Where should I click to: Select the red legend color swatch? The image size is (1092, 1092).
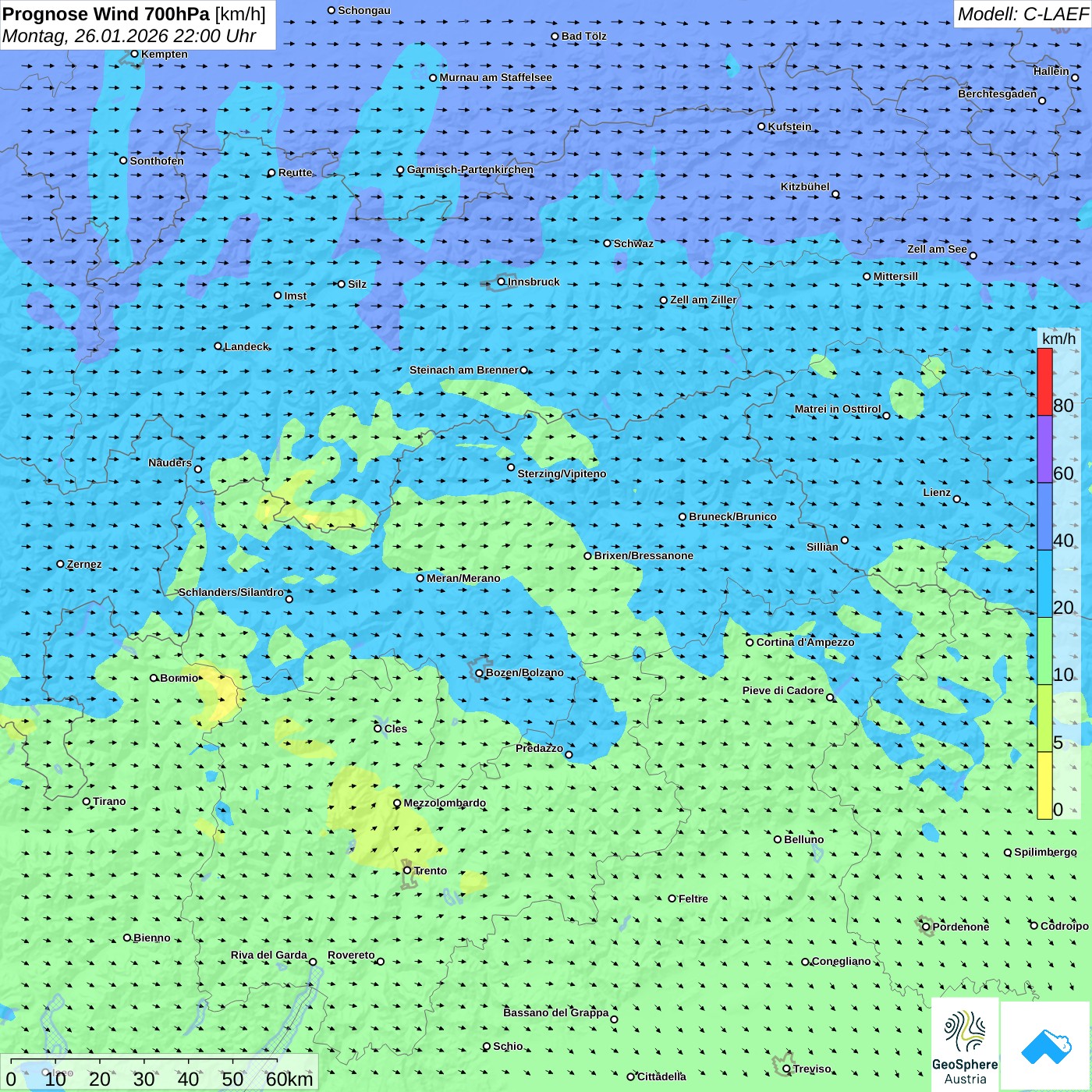(x=1044, y=381)
